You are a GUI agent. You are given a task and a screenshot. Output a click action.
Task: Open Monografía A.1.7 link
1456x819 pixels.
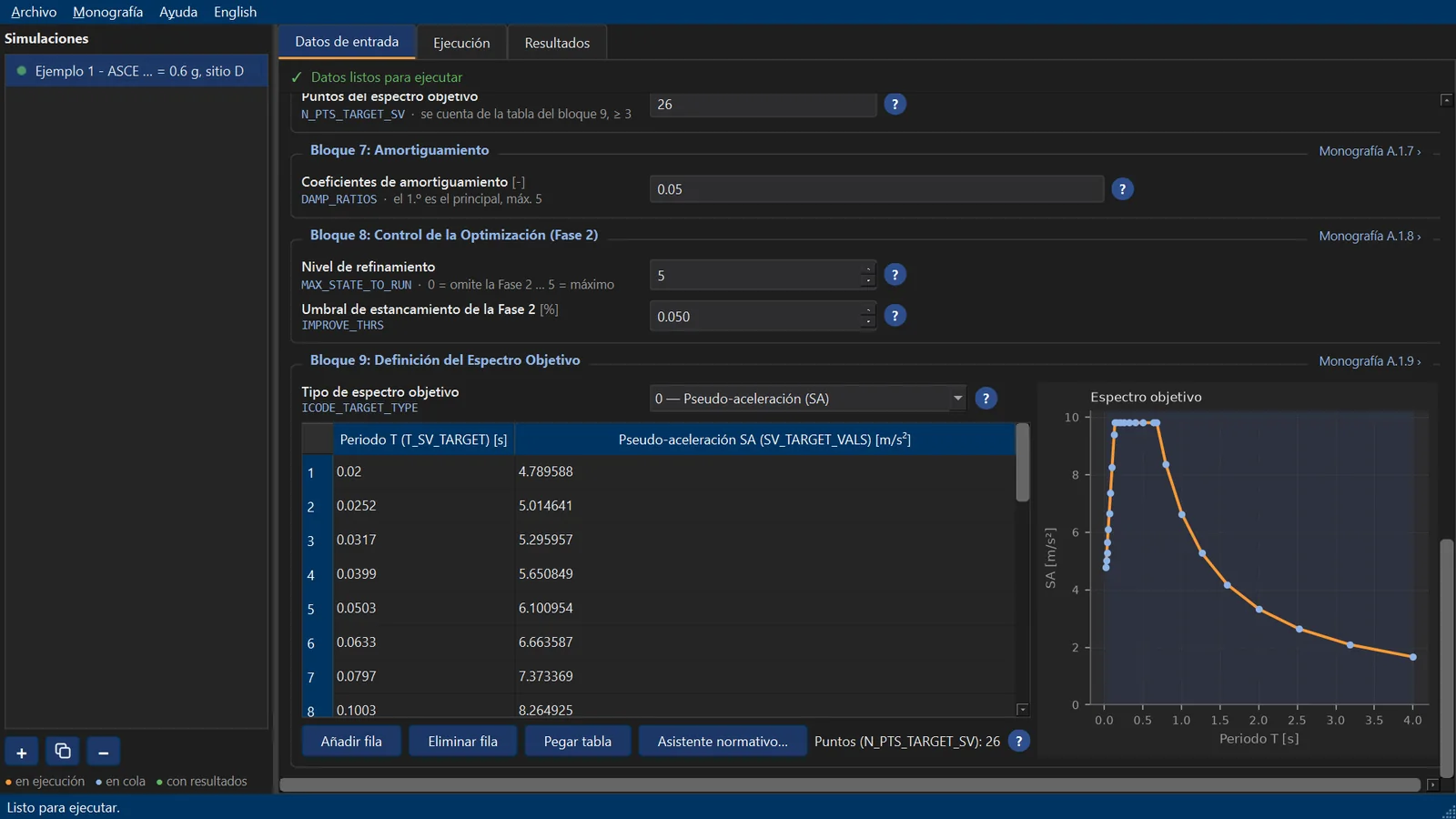1370,151
